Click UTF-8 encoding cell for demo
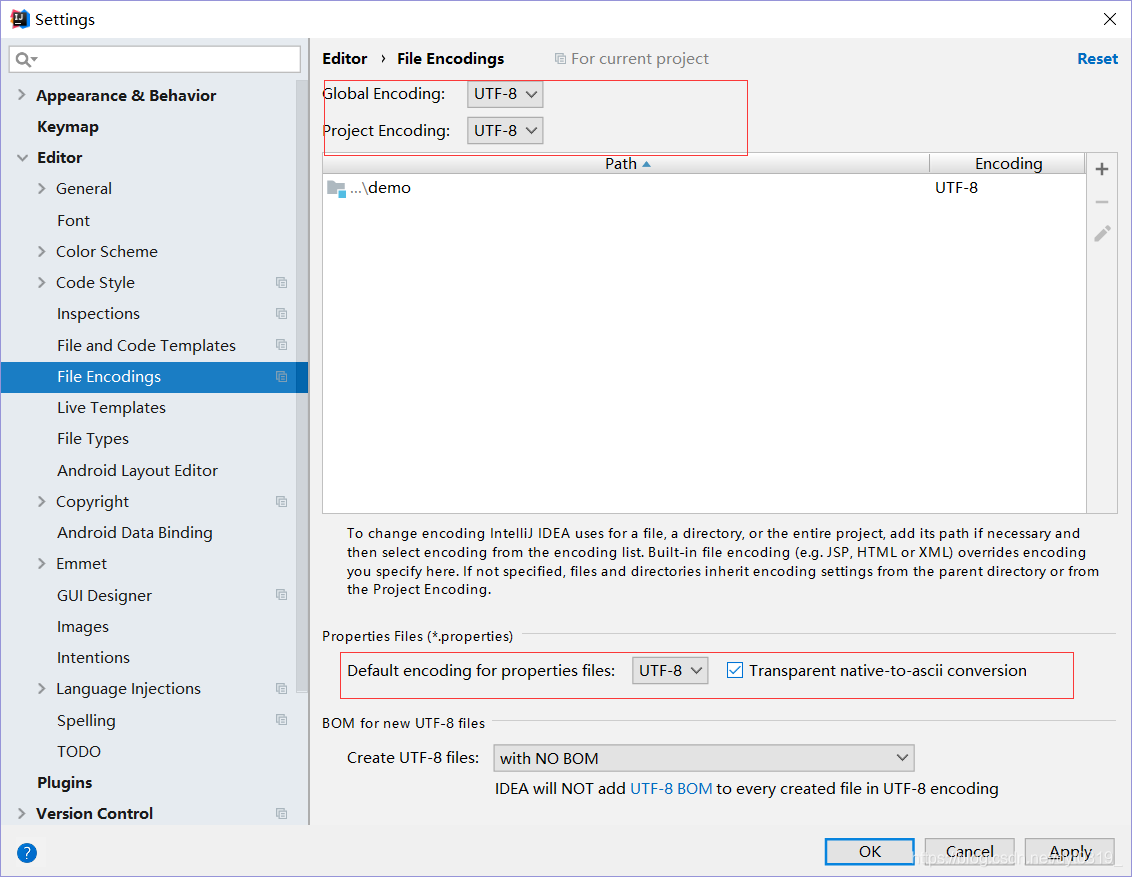This screenshot has height=877, width=1132. (956, 188)
